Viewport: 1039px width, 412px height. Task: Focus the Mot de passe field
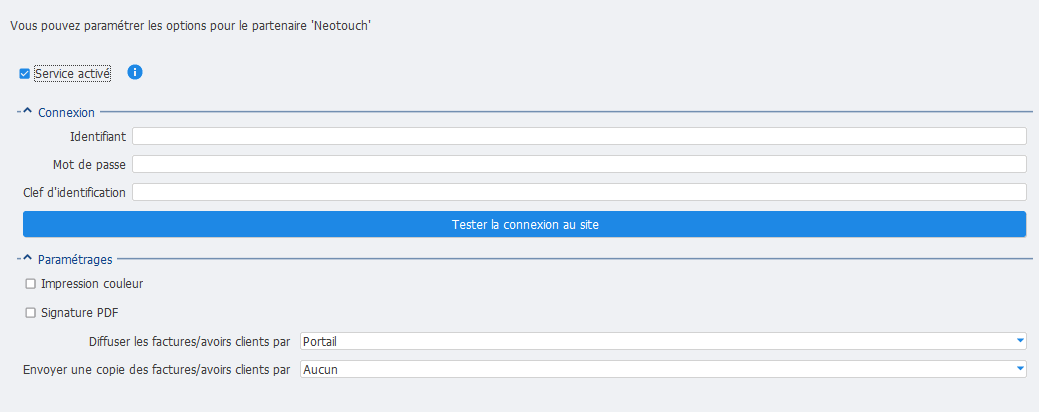click(579, 164)
